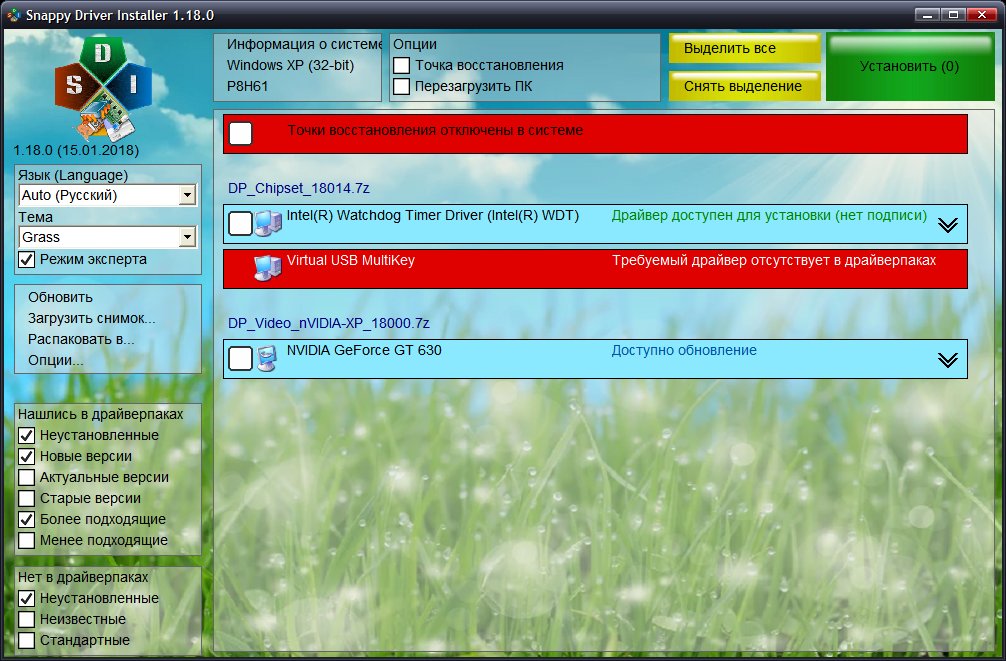Open the Язык (Language) dropdown
Image resolution: width=1006 pixels, height=661 pixels.
(186, 196)
